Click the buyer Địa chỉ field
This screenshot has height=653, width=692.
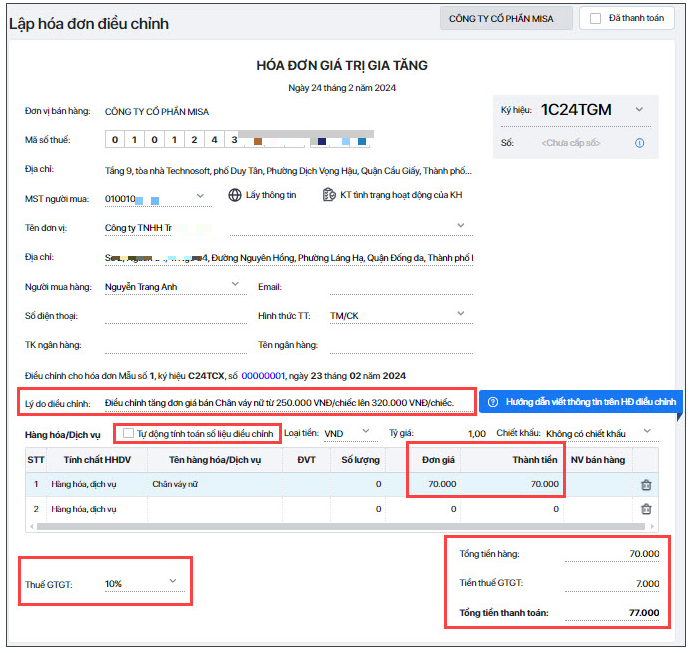(289, 258)
